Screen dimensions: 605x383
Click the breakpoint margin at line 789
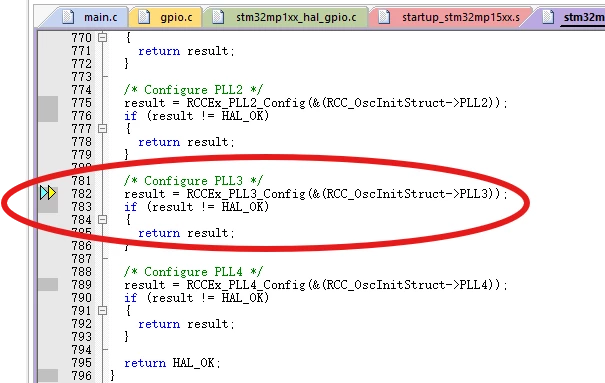tap(48, 285)
